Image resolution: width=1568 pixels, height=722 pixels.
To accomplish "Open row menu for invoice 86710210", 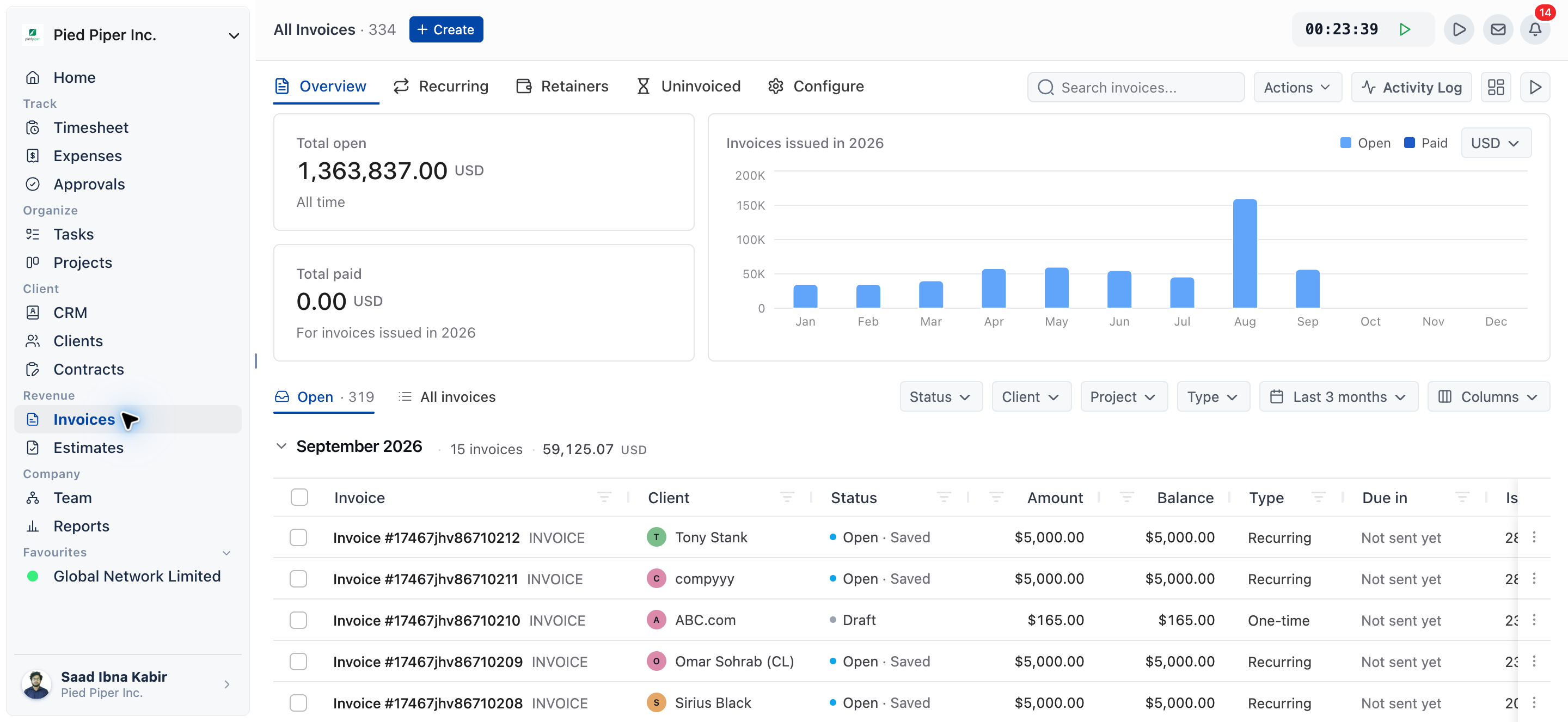I will click(1534, 620).
